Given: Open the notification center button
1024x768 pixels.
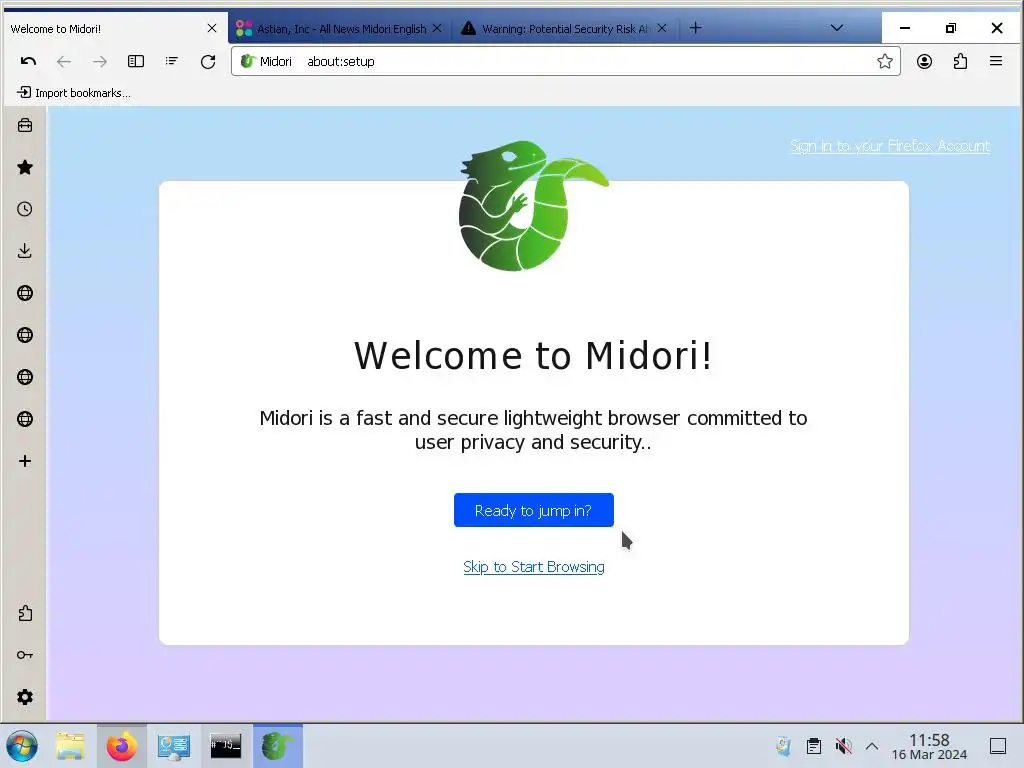Looking at the screenshot, I should click(998, 746).
